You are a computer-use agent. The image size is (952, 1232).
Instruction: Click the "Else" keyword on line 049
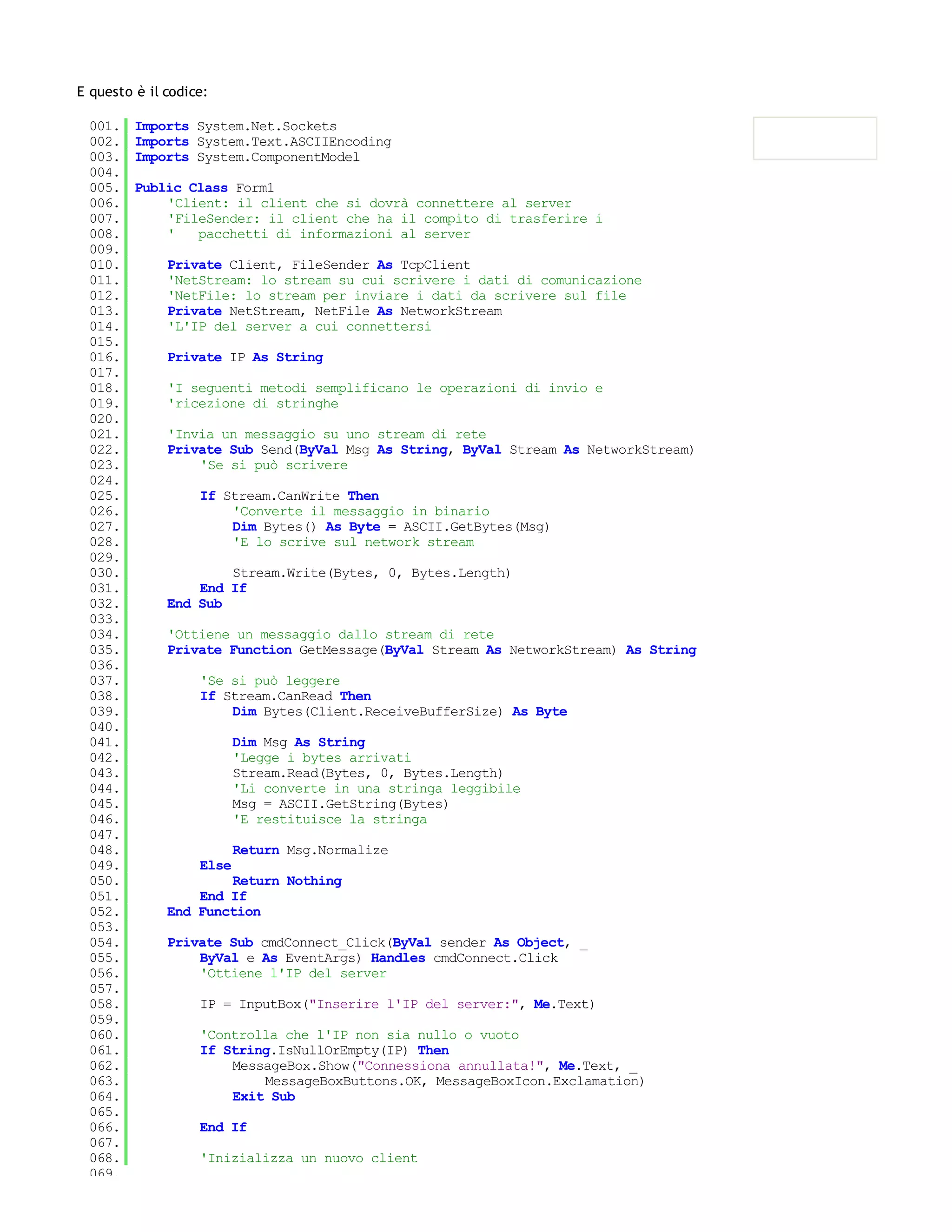pyautogui.click(x=215, y=866)
